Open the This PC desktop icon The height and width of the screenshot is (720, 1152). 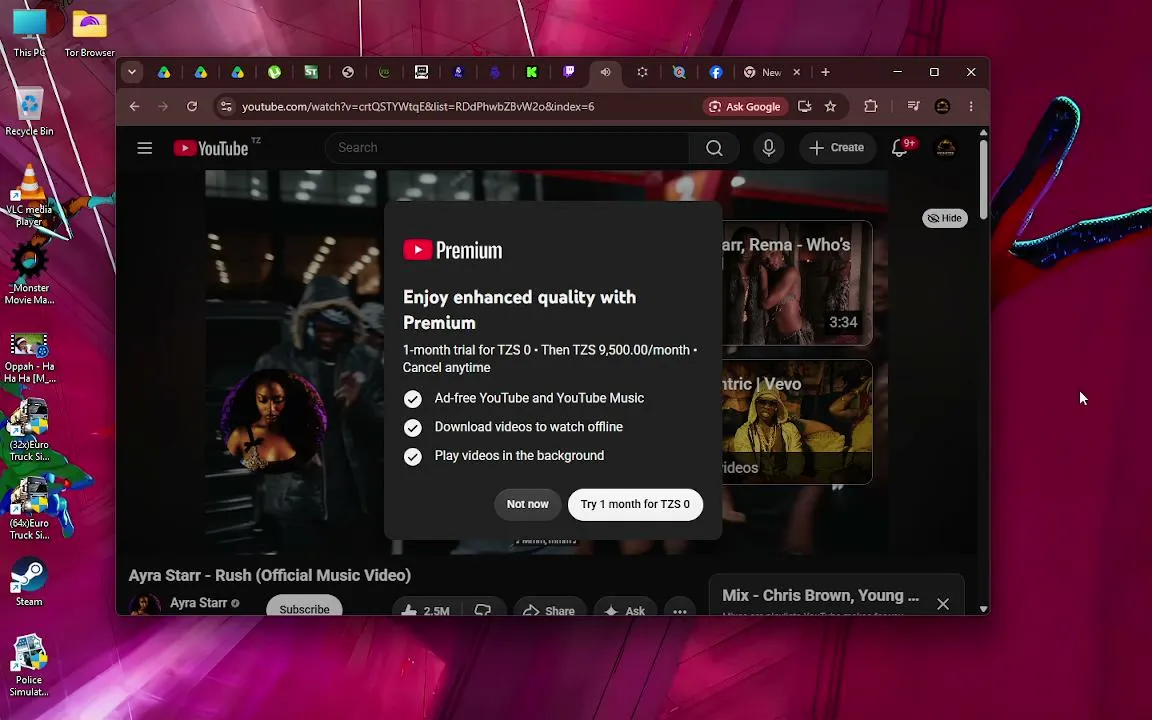pyautogui.click(x=29, y=32)
